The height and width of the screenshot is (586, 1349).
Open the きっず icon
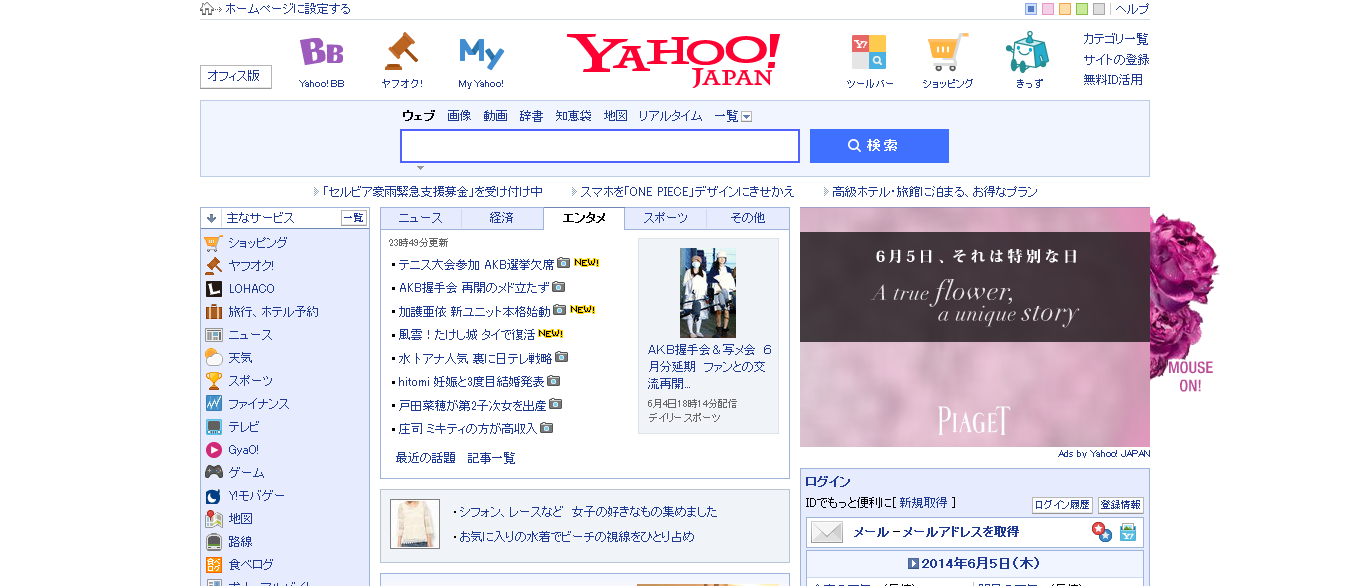click(1027, 52)
